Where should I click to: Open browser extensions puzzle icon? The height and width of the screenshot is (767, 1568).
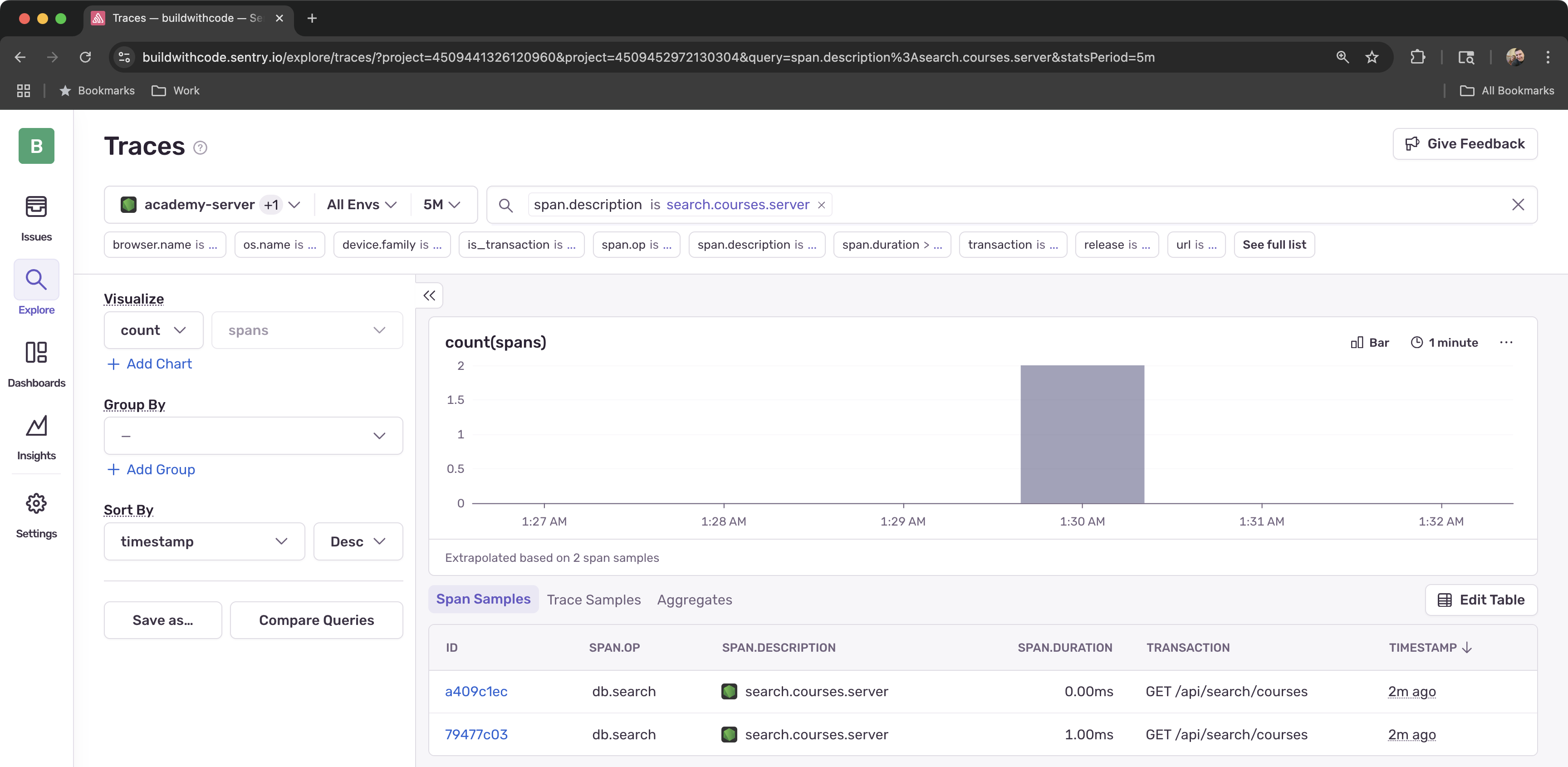[1418, 57]
